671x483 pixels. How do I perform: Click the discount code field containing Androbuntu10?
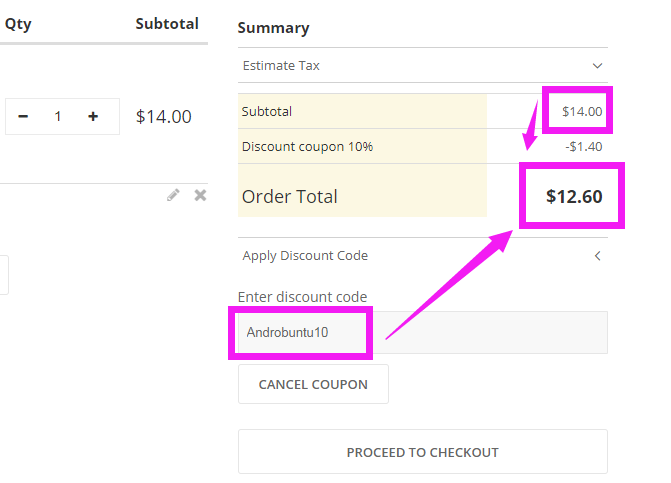422,333
